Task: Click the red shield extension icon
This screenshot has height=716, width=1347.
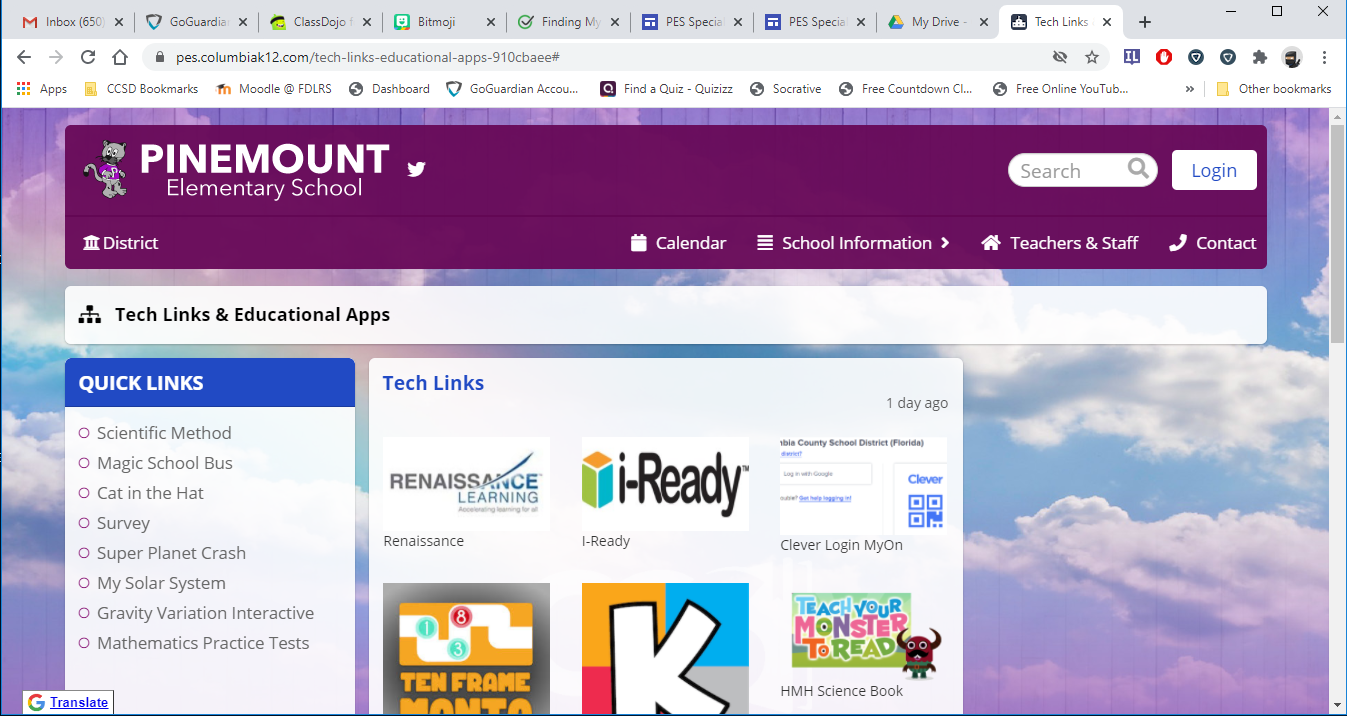Action: pos(1163,57)
